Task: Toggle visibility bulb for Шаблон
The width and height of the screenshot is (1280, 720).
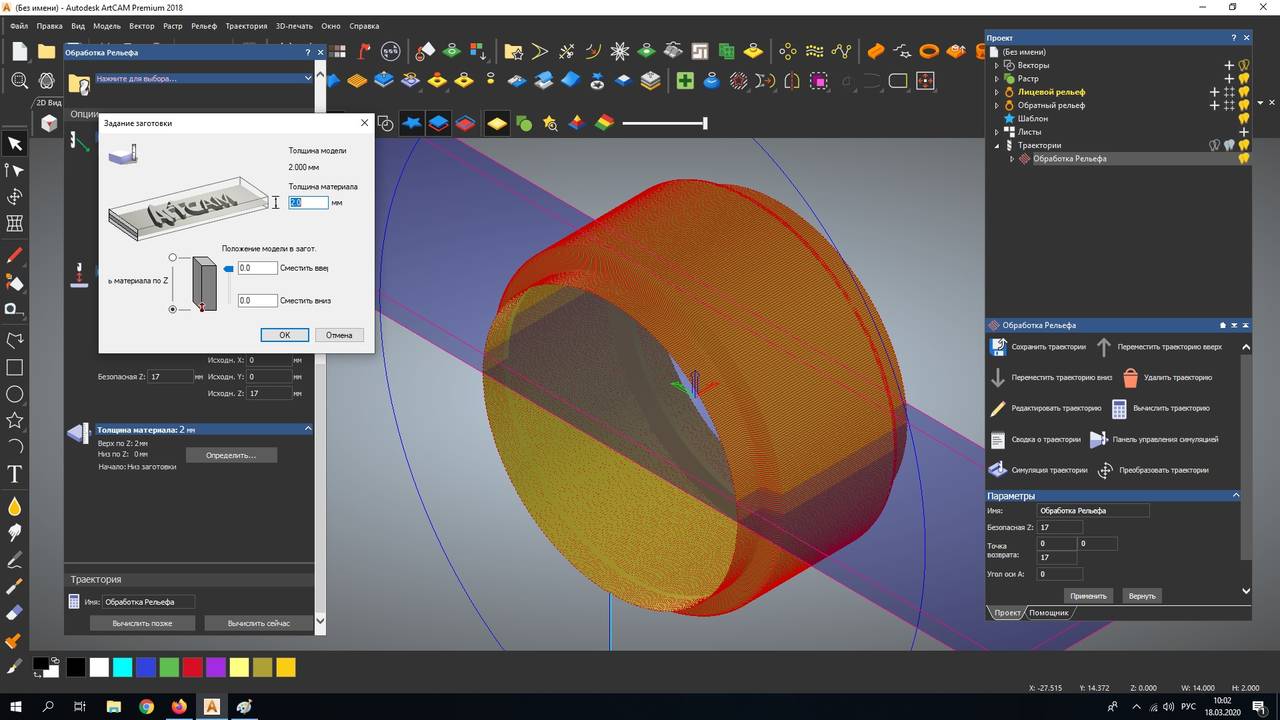Action: tap(1244, 118)
